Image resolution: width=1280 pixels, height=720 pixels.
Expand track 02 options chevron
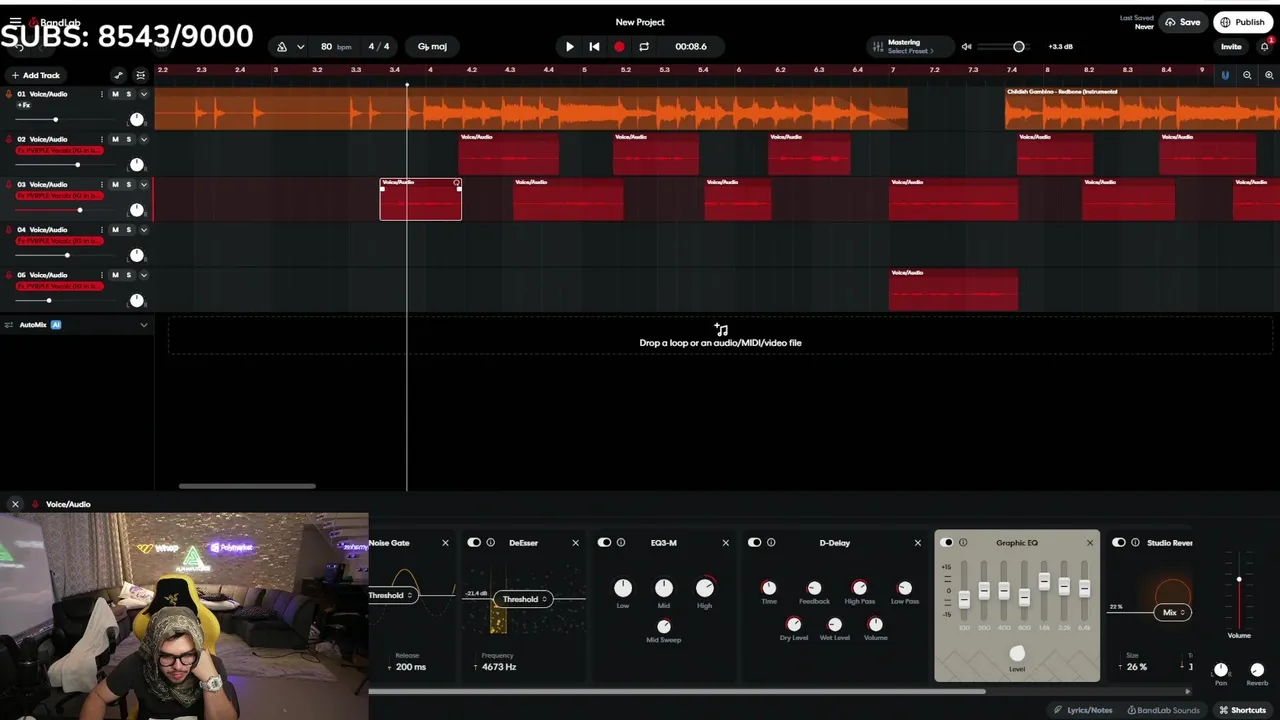click(x=143, y=139)
